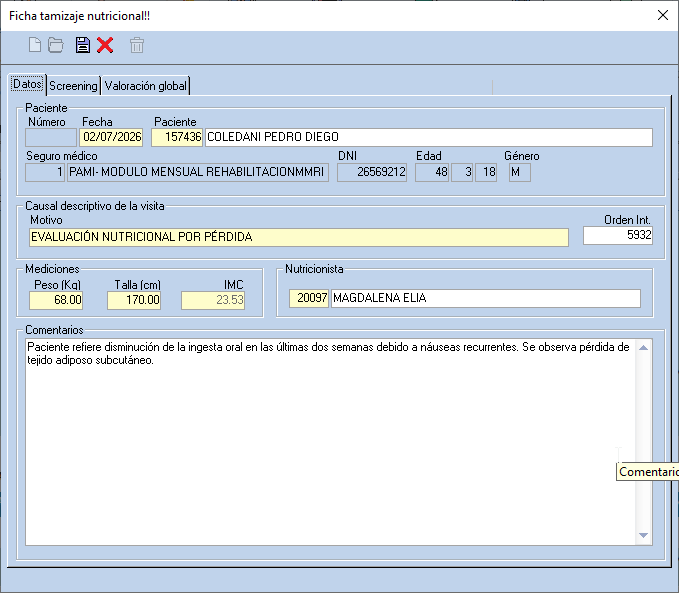The width and height of the screenshot is (679, 593).
Task: Delete record with the trash can icon
Action: pyautogui.click(x=137, y=45)
